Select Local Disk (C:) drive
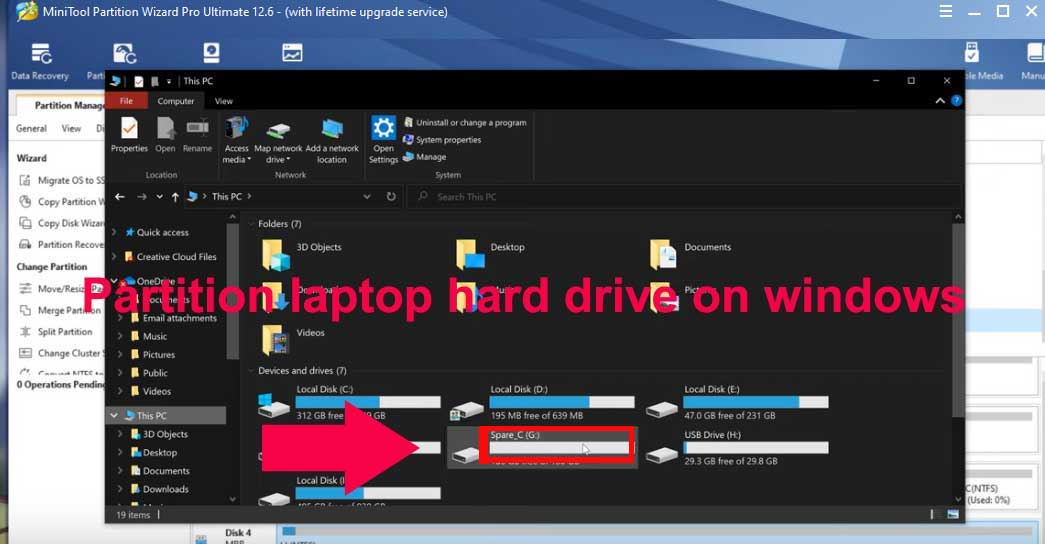This screenshot has height=544, width=1045. pos(349,403)
